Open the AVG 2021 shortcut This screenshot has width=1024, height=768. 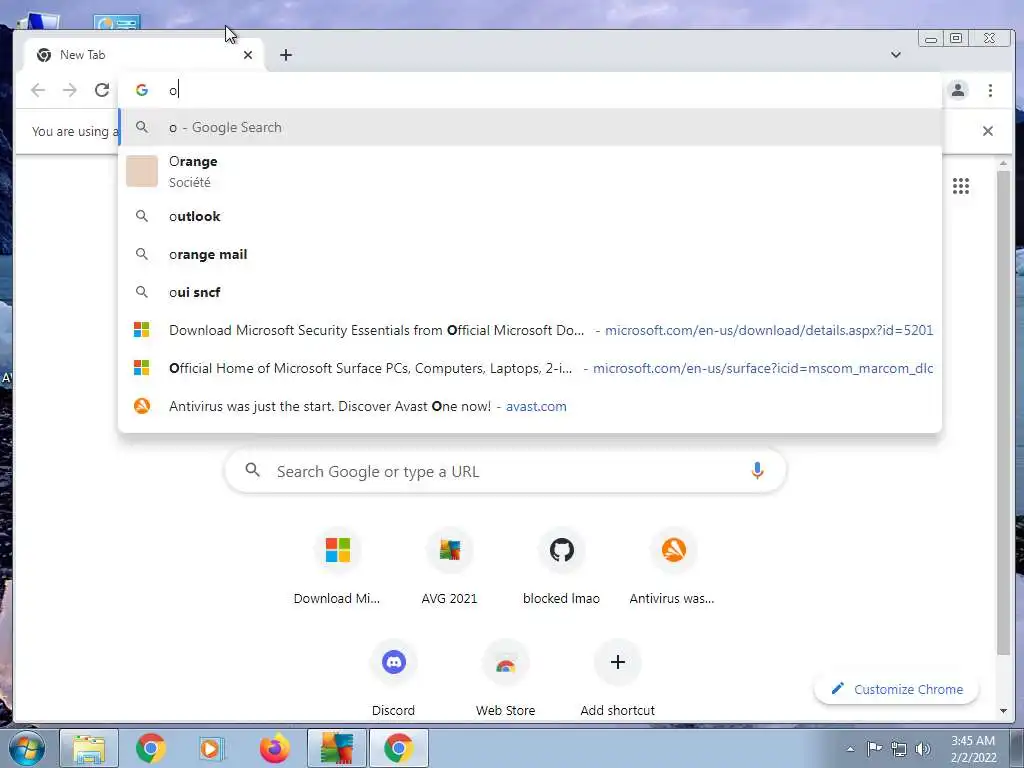coord(449,568)
